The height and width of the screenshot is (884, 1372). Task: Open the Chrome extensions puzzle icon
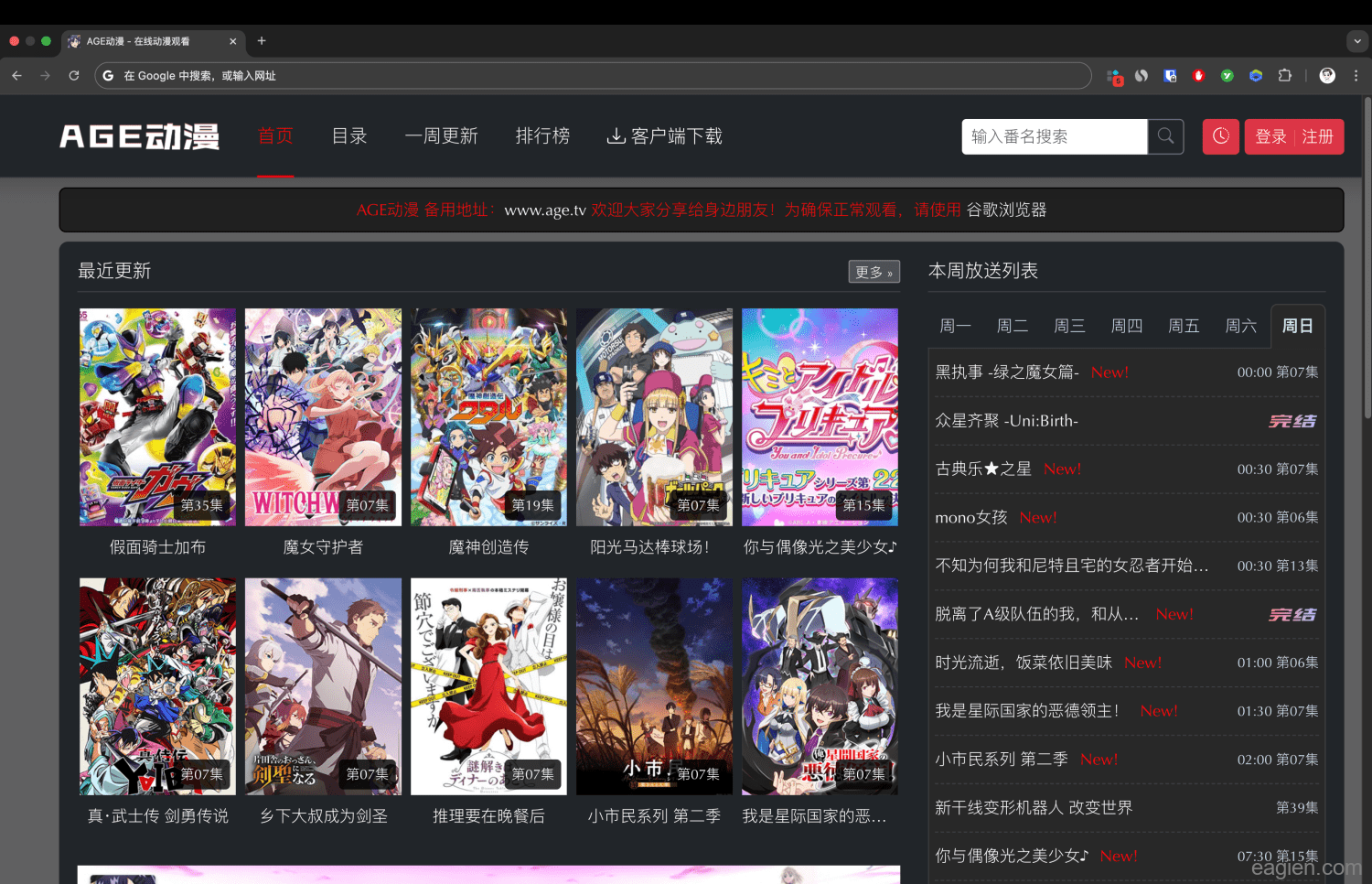tap(1284, 76)
